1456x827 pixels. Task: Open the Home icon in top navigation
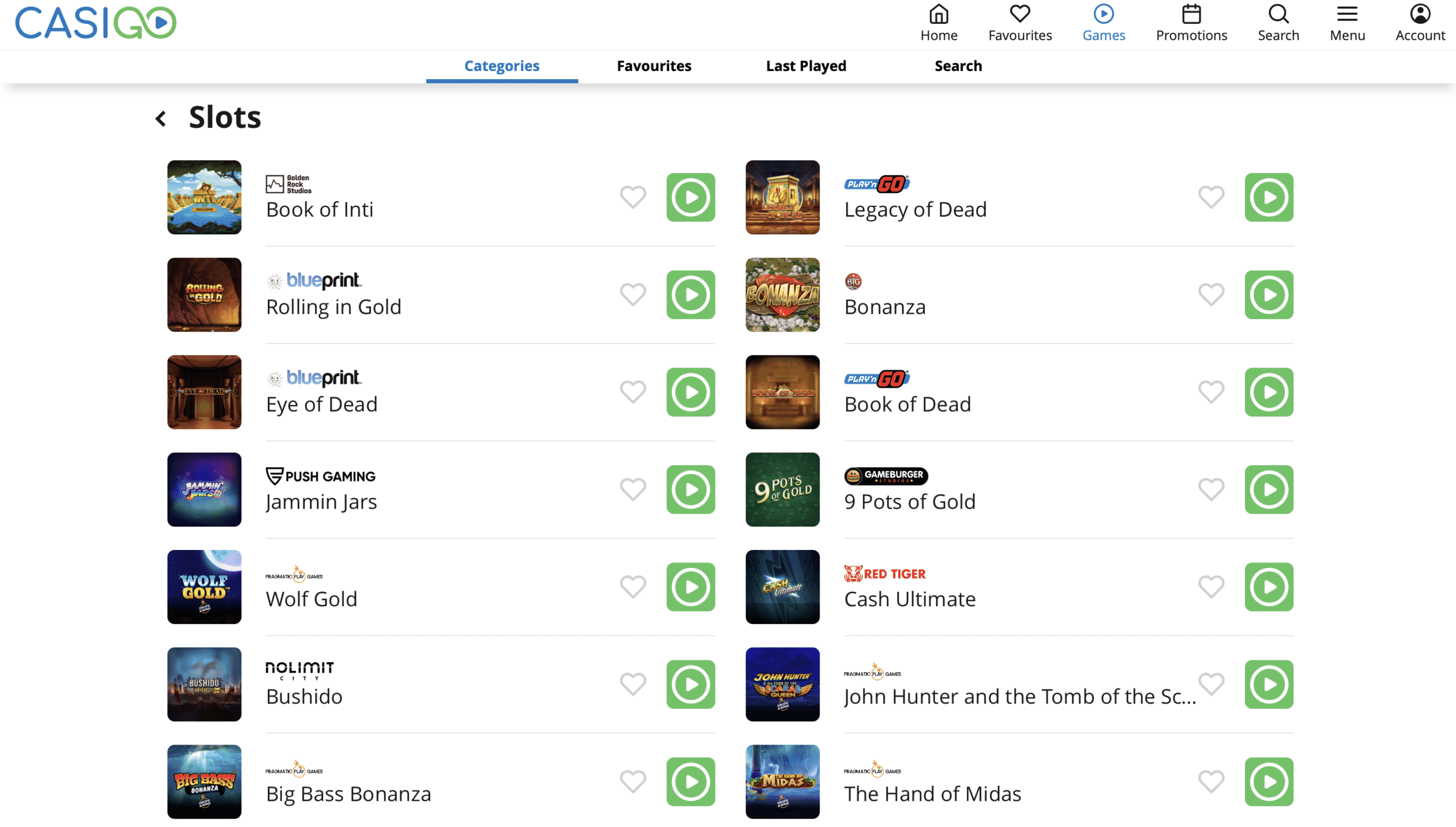click(938, 14)
